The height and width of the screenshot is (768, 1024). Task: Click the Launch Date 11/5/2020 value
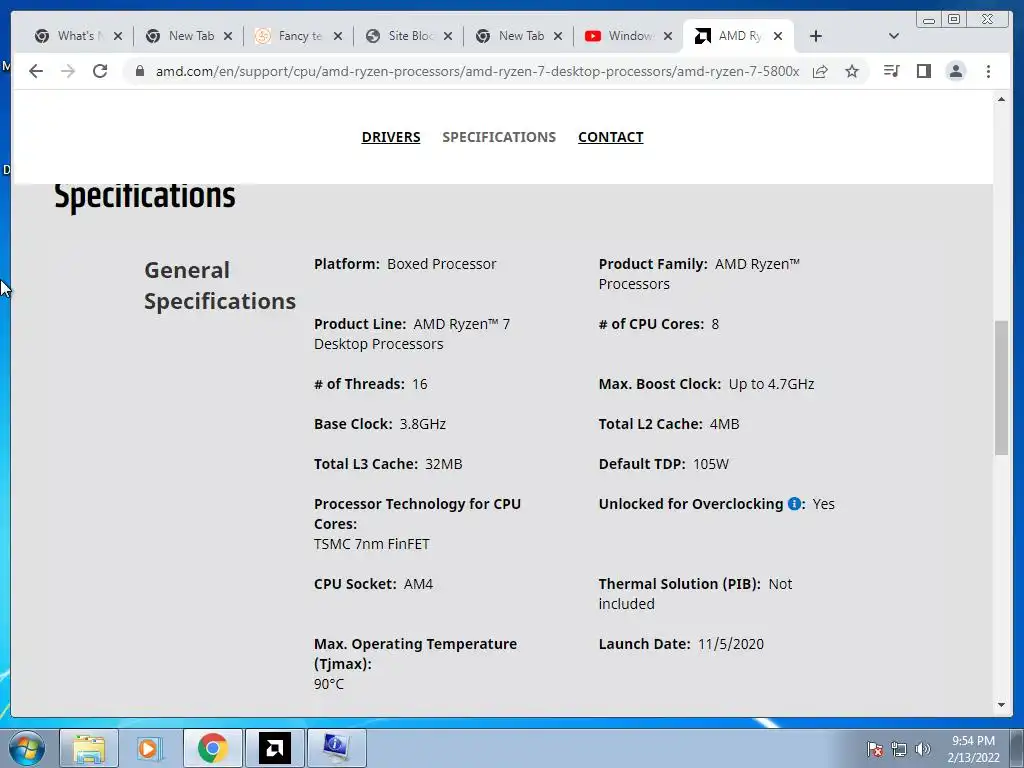click(x=730, y=644)
